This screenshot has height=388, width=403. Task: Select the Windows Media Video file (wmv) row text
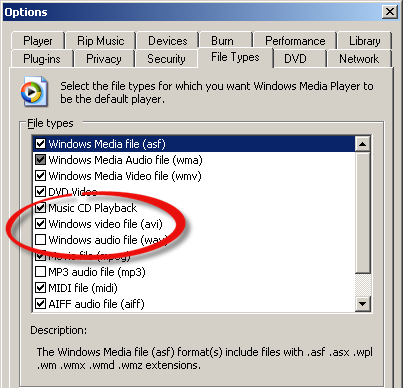[x=125, y=176]
